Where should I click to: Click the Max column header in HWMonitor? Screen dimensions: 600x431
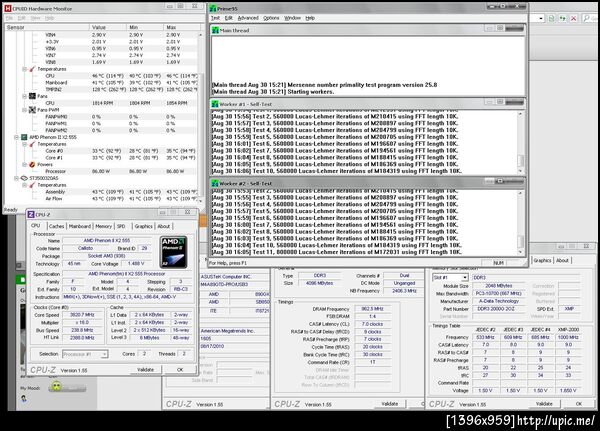182,27
